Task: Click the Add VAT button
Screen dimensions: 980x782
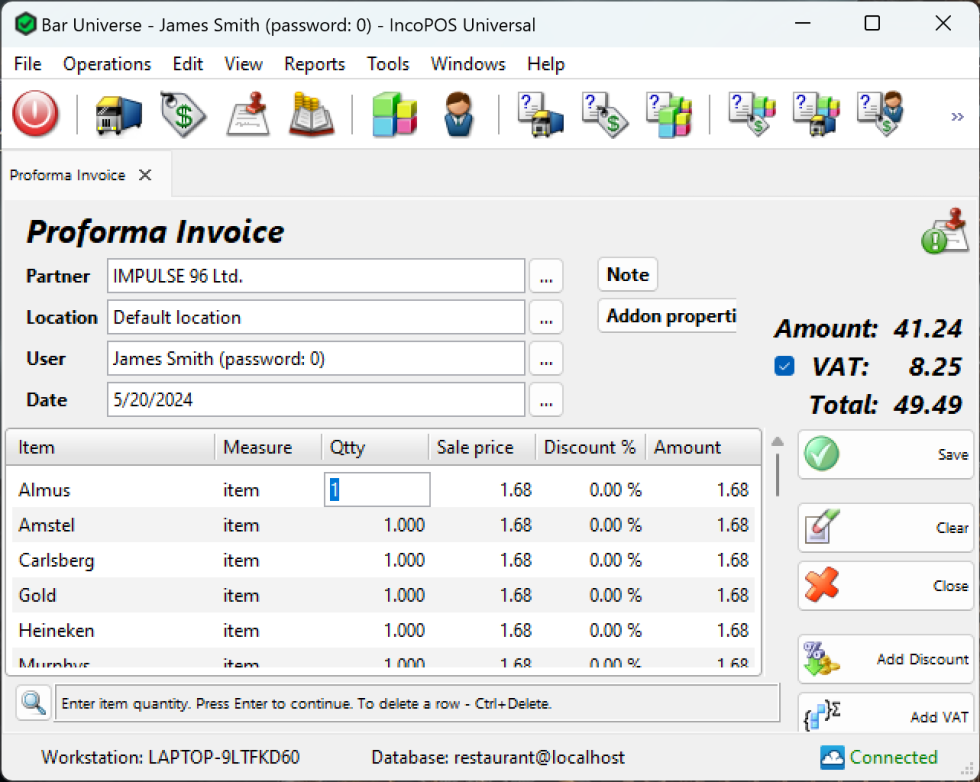Action: tap(886, 714)
